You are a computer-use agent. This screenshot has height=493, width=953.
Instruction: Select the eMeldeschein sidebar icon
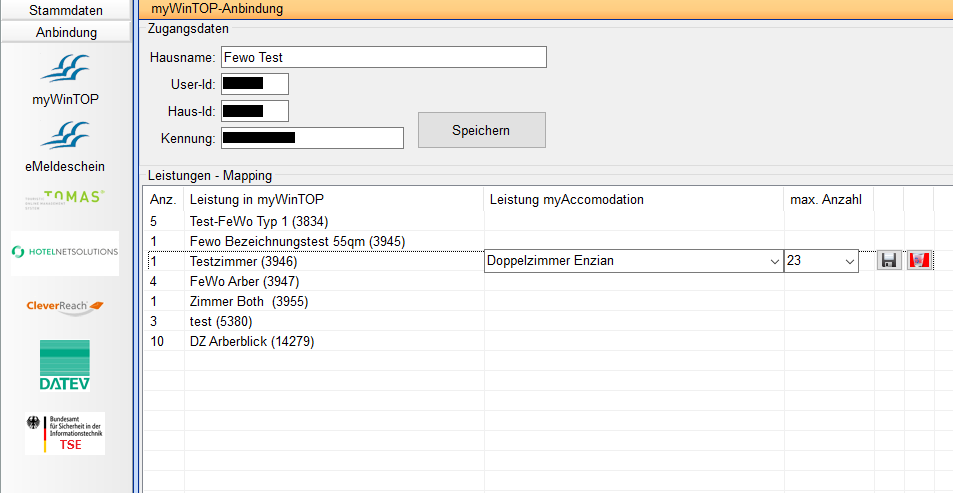coord(65,144)
